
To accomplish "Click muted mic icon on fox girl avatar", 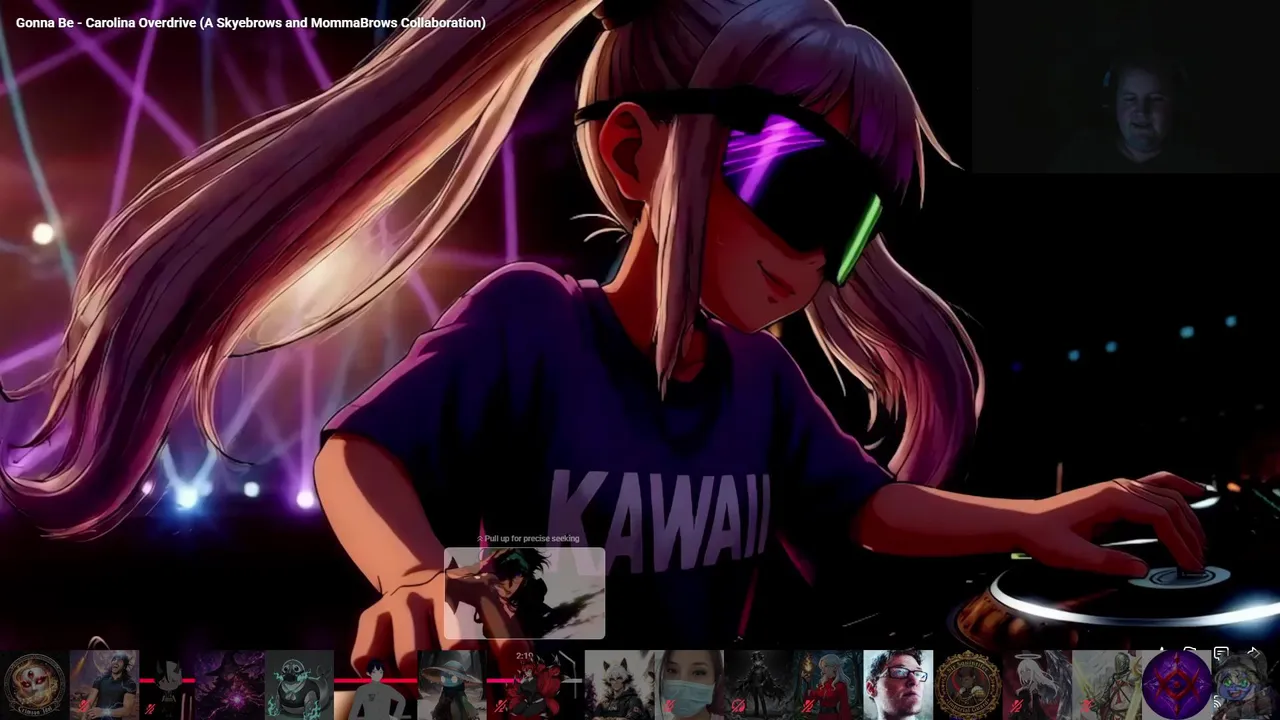I will [x=503, y=708].
